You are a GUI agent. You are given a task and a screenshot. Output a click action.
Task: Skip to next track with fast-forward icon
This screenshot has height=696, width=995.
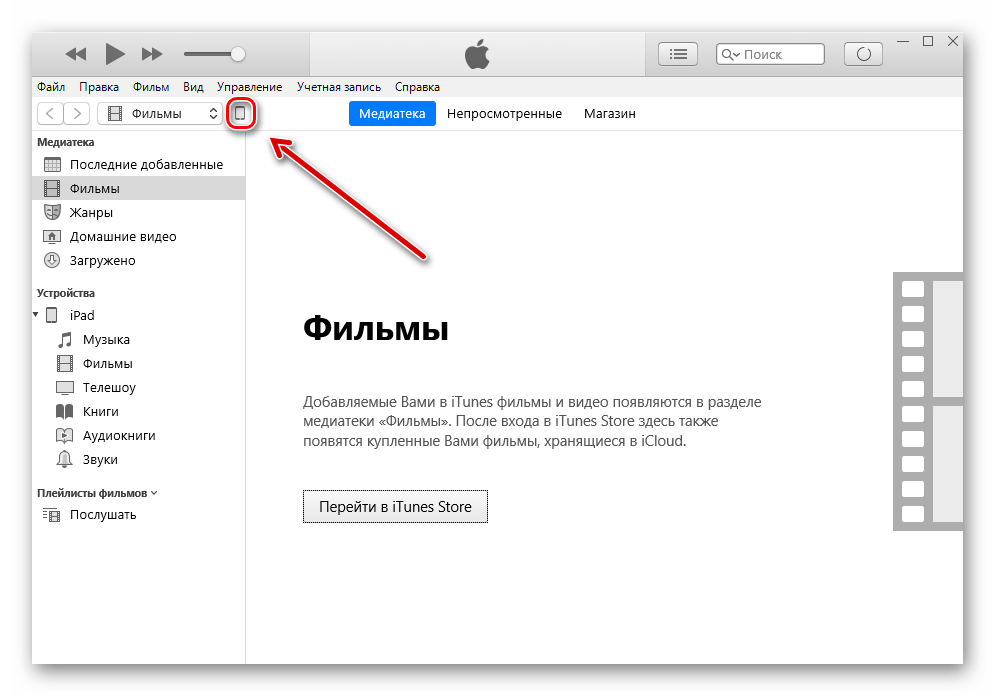click(152, 54)
